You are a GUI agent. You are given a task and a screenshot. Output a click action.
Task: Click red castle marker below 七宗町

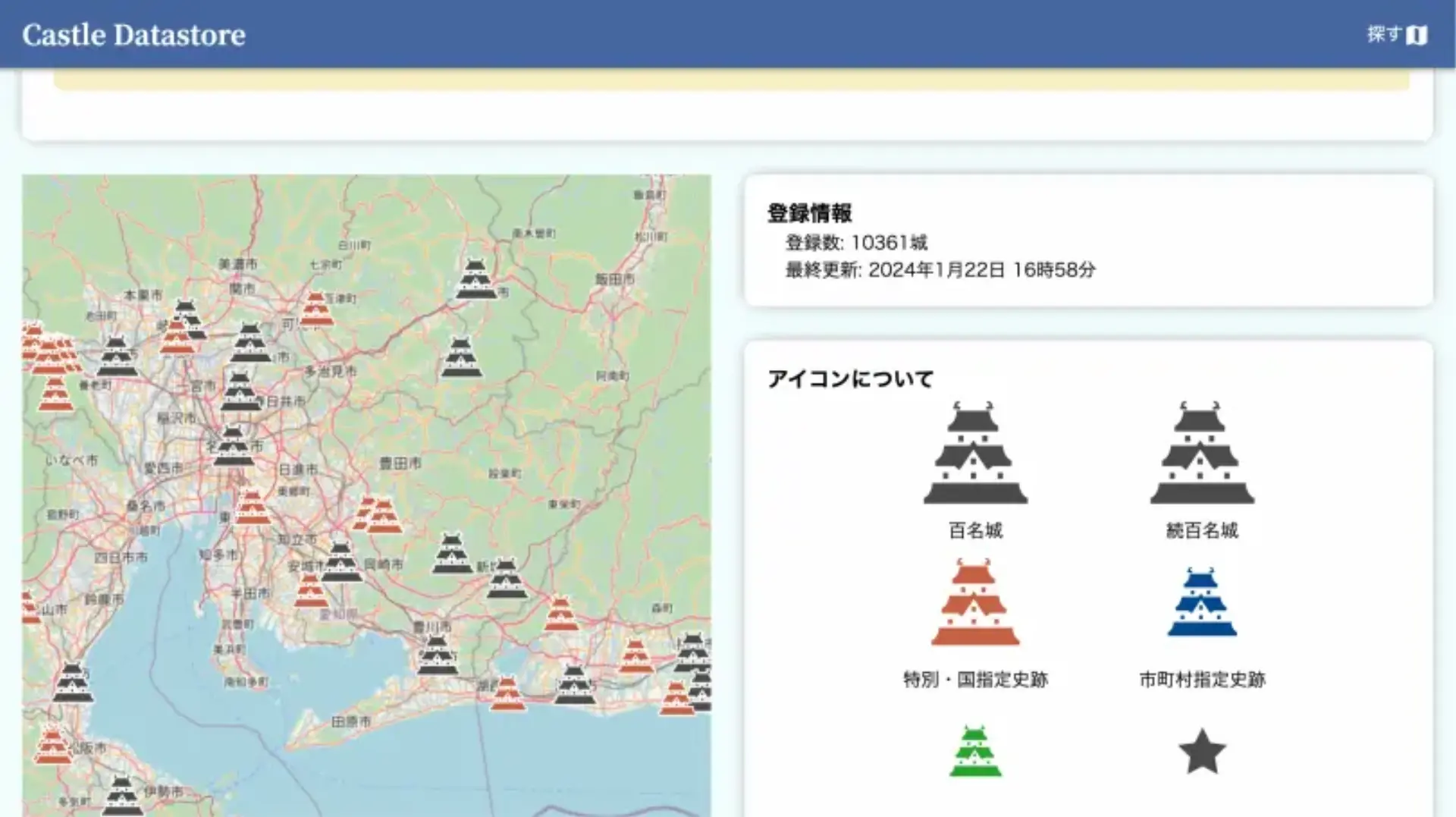(x=315, y=310)
